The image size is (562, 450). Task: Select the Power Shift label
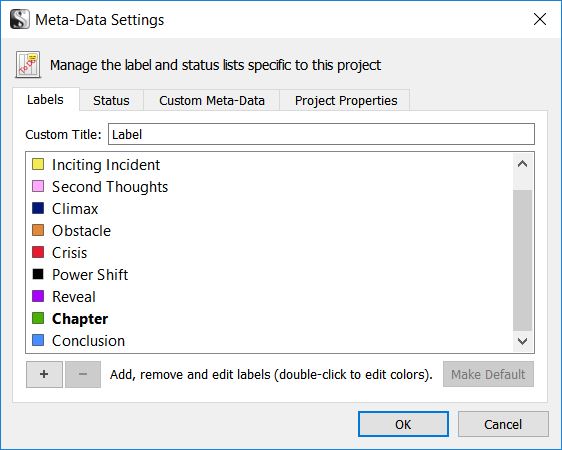90,275
